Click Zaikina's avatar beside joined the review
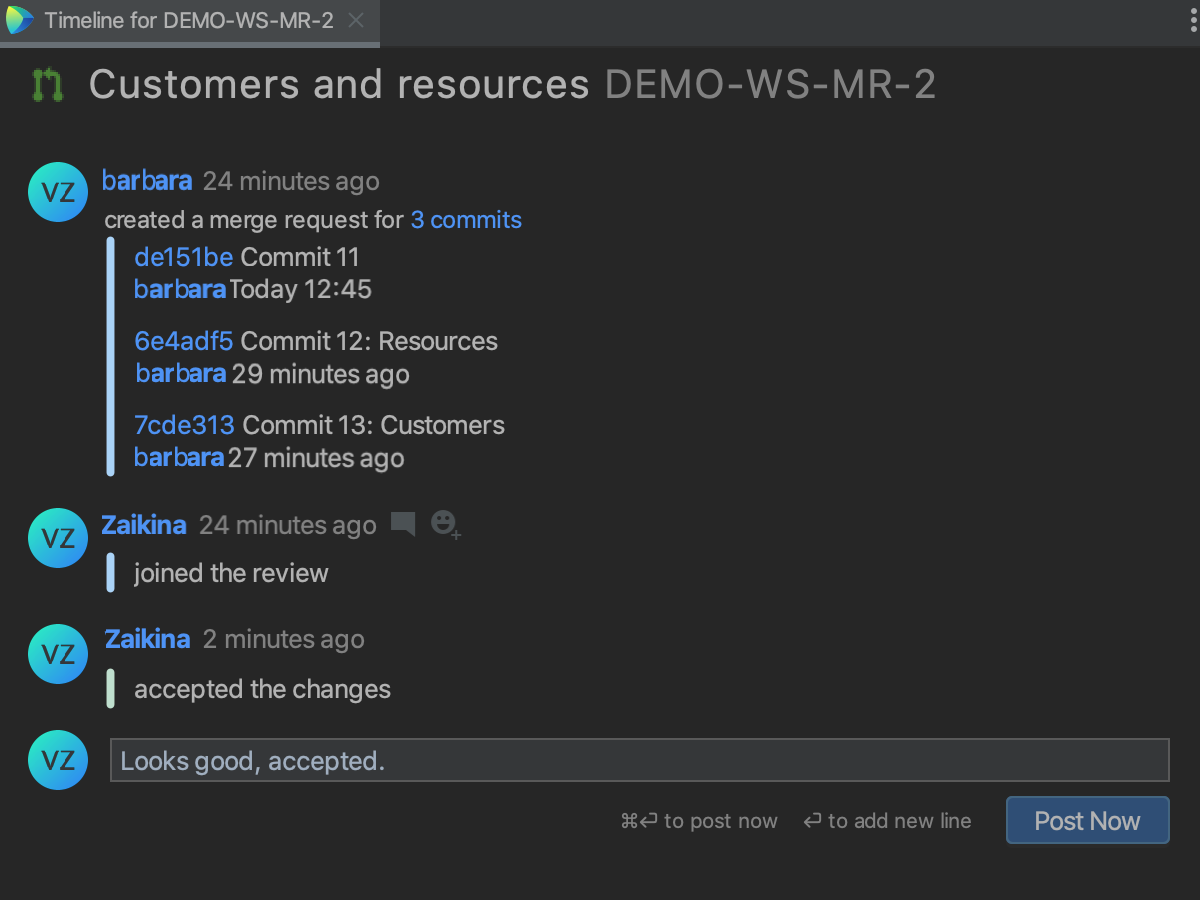 coord(58,538)
